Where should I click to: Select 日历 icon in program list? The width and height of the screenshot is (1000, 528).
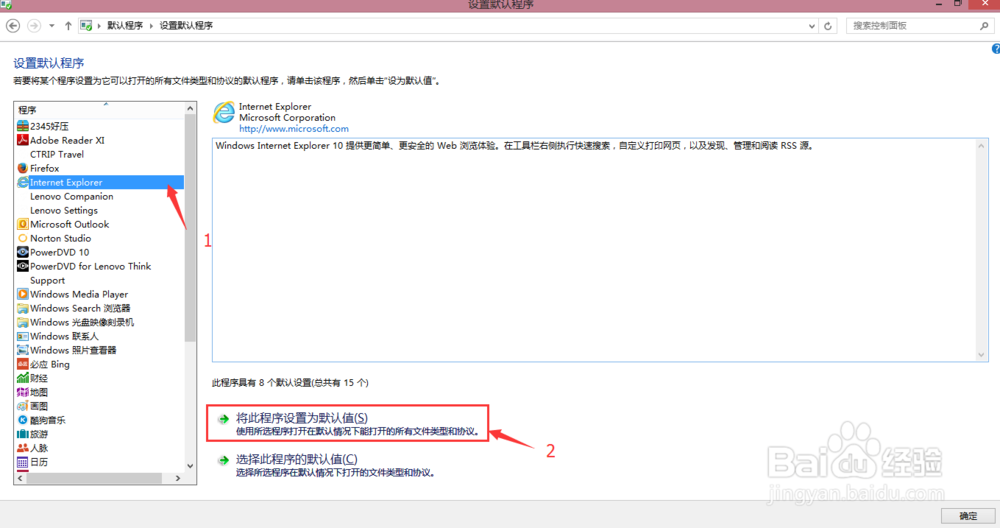click(22, 462)
